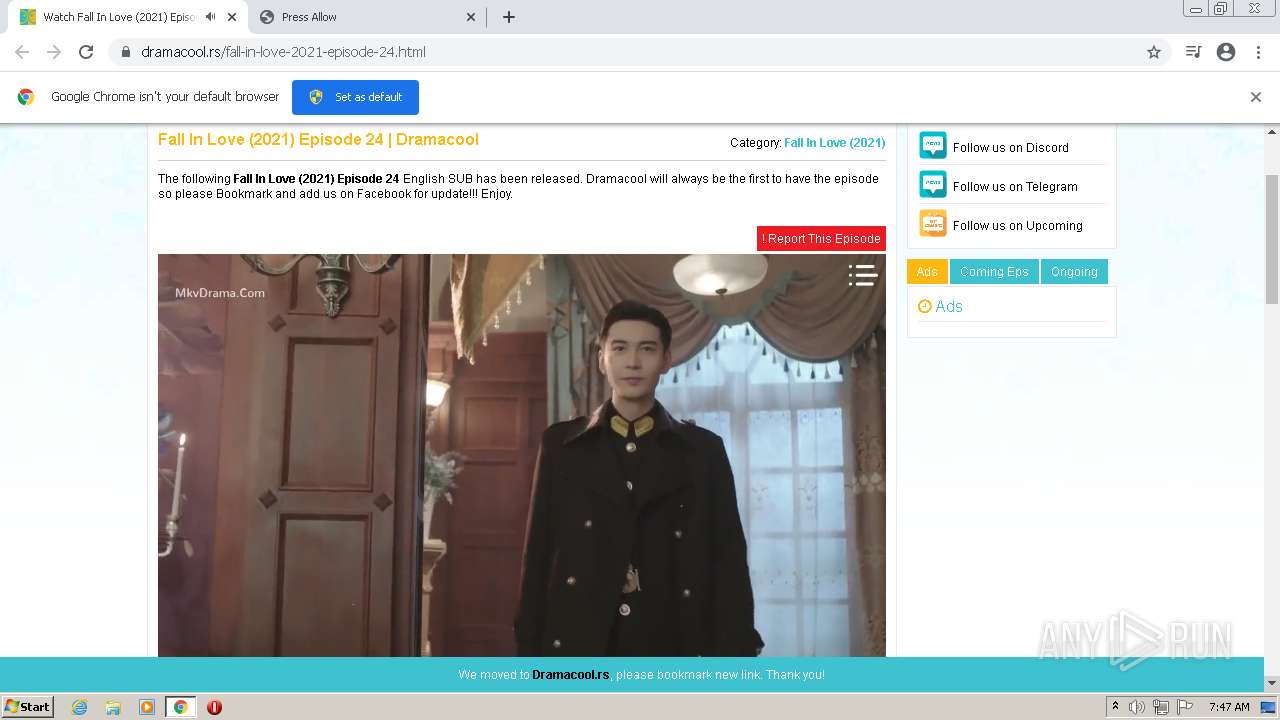This screenshot has width=1280, height=720.
Task: Open Chrome taskbar button
Action: (180, 707)
